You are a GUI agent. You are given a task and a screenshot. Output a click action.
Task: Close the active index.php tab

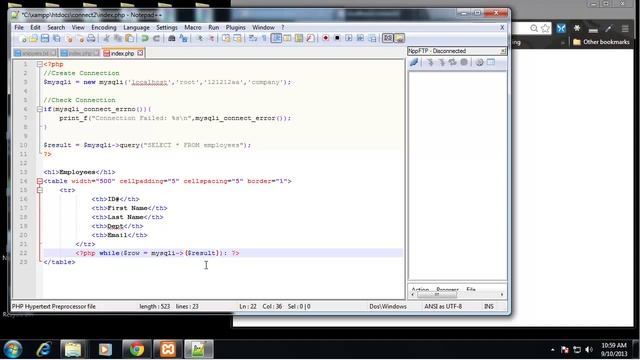coord(140,53)
